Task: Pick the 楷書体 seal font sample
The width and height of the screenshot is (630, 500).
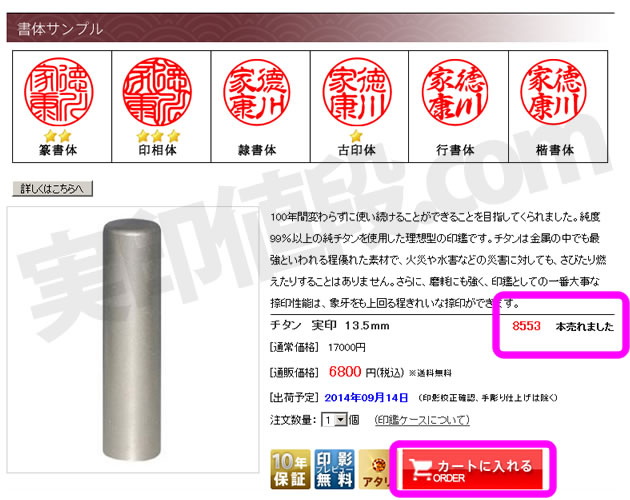Action: [558, 107]
